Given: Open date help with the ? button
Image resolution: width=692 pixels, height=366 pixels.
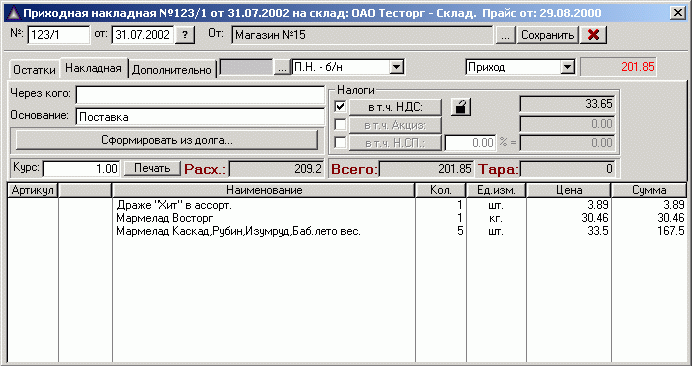Looking at the screenshot, I should (185, 36).
